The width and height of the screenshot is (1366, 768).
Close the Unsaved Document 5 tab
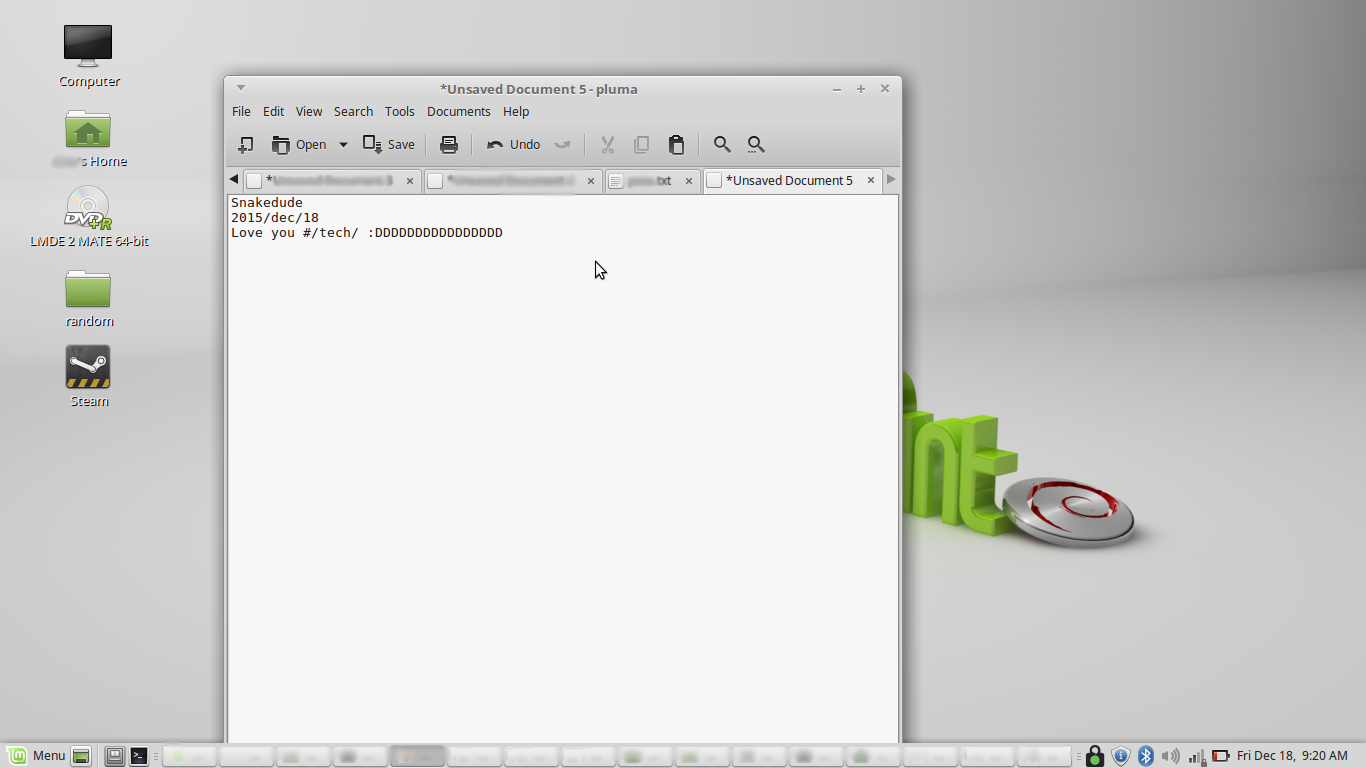(x=871, y=181)
